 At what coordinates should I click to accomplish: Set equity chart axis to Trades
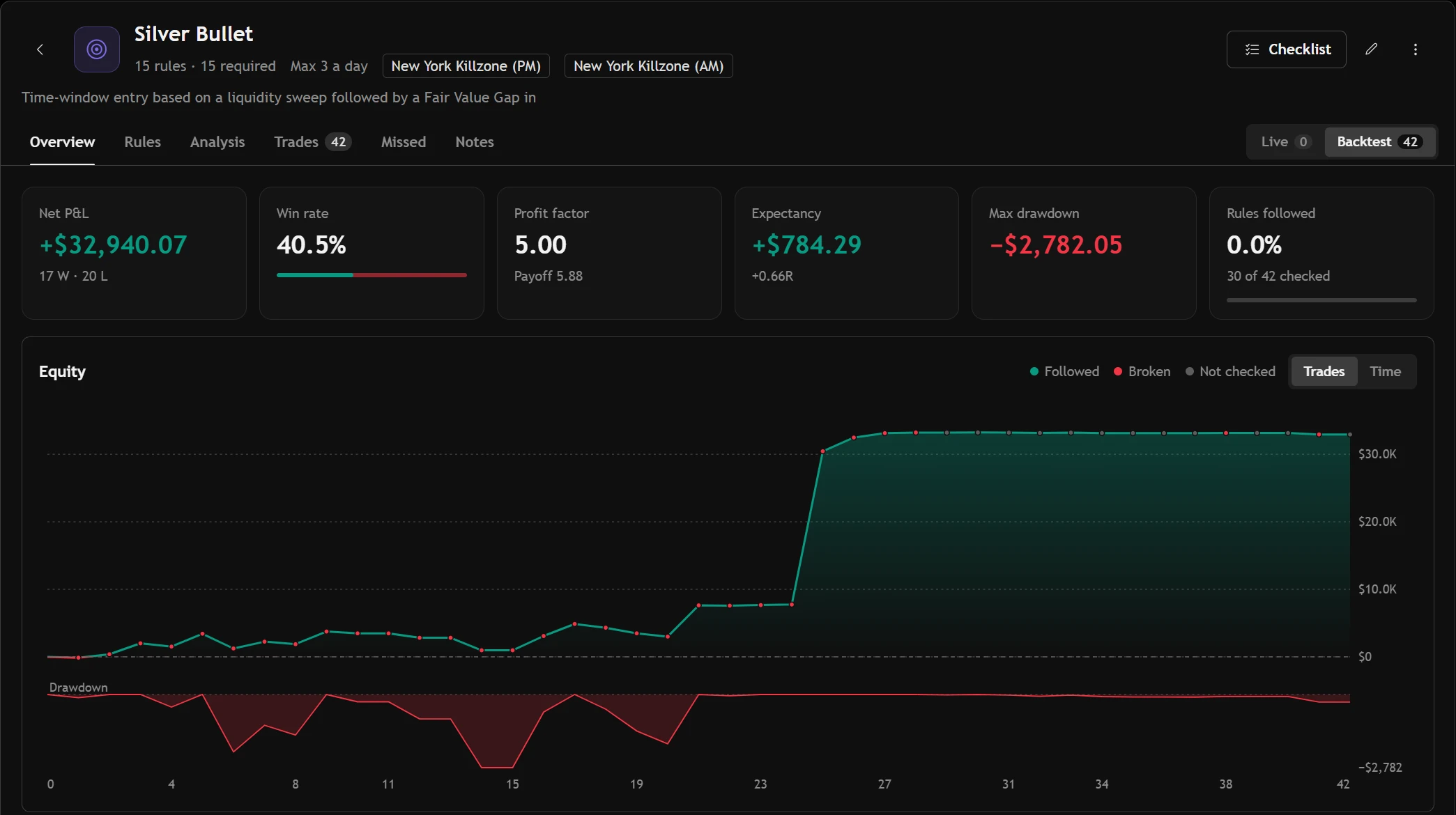pyautogui.click(x=1324, y=371)
